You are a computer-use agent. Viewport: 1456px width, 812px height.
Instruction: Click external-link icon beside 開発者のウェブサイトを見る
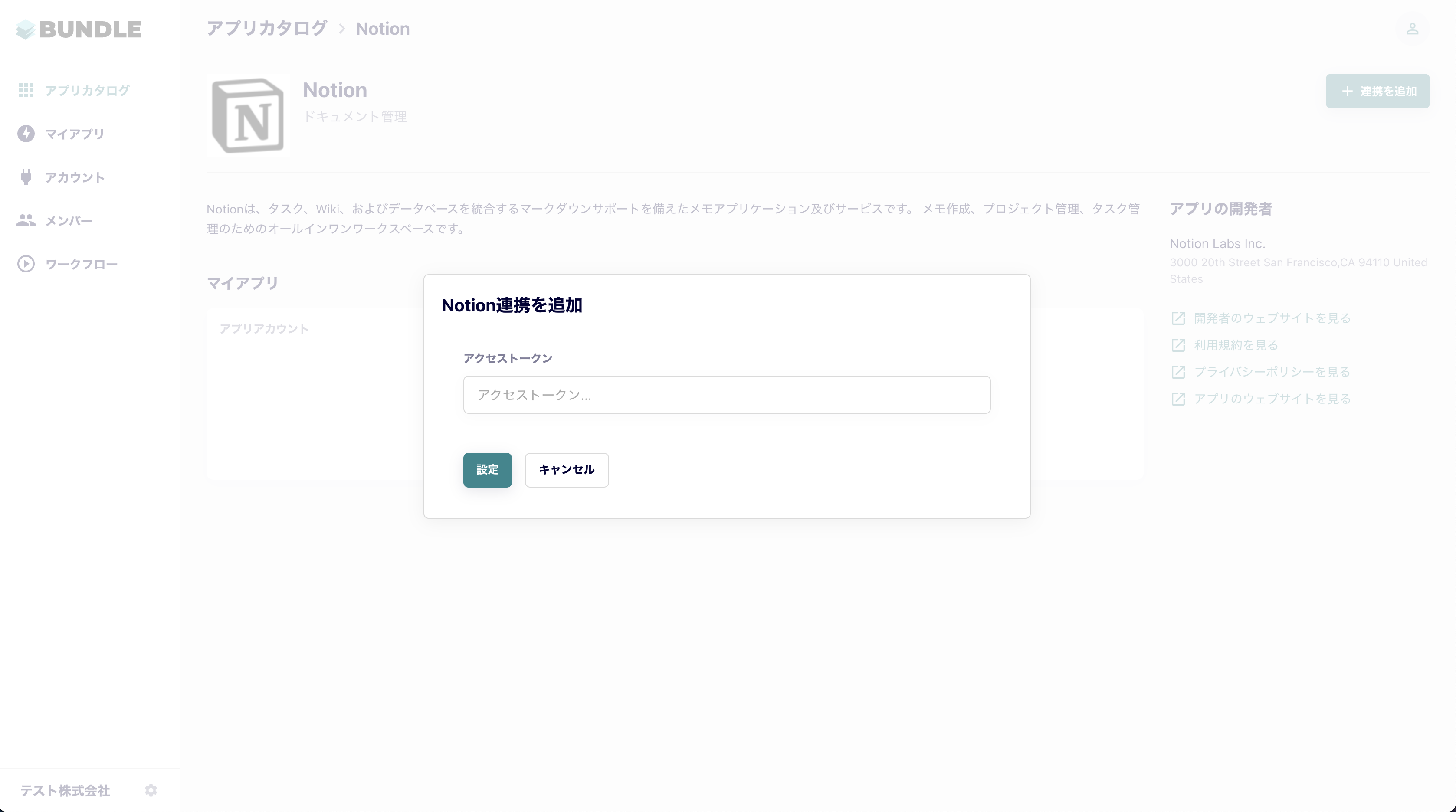pos(1178,318)
